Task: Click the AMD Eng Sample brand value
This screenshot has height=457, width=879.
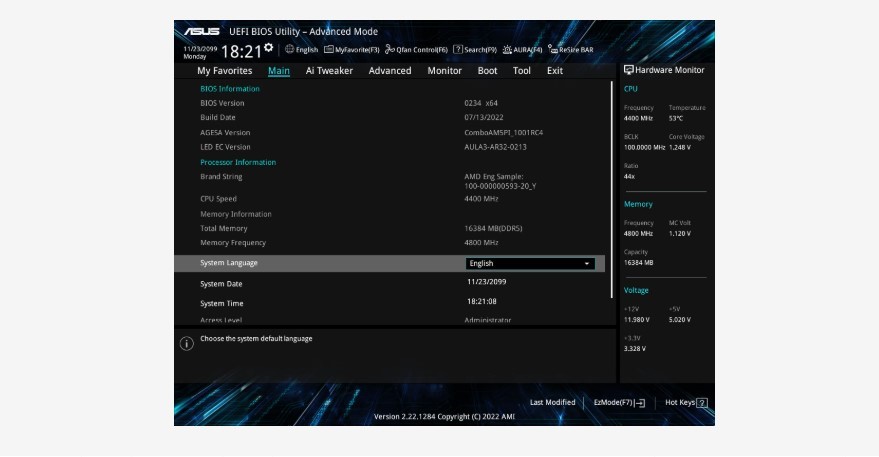Action: pyautogui.click(x=500, y=181)
